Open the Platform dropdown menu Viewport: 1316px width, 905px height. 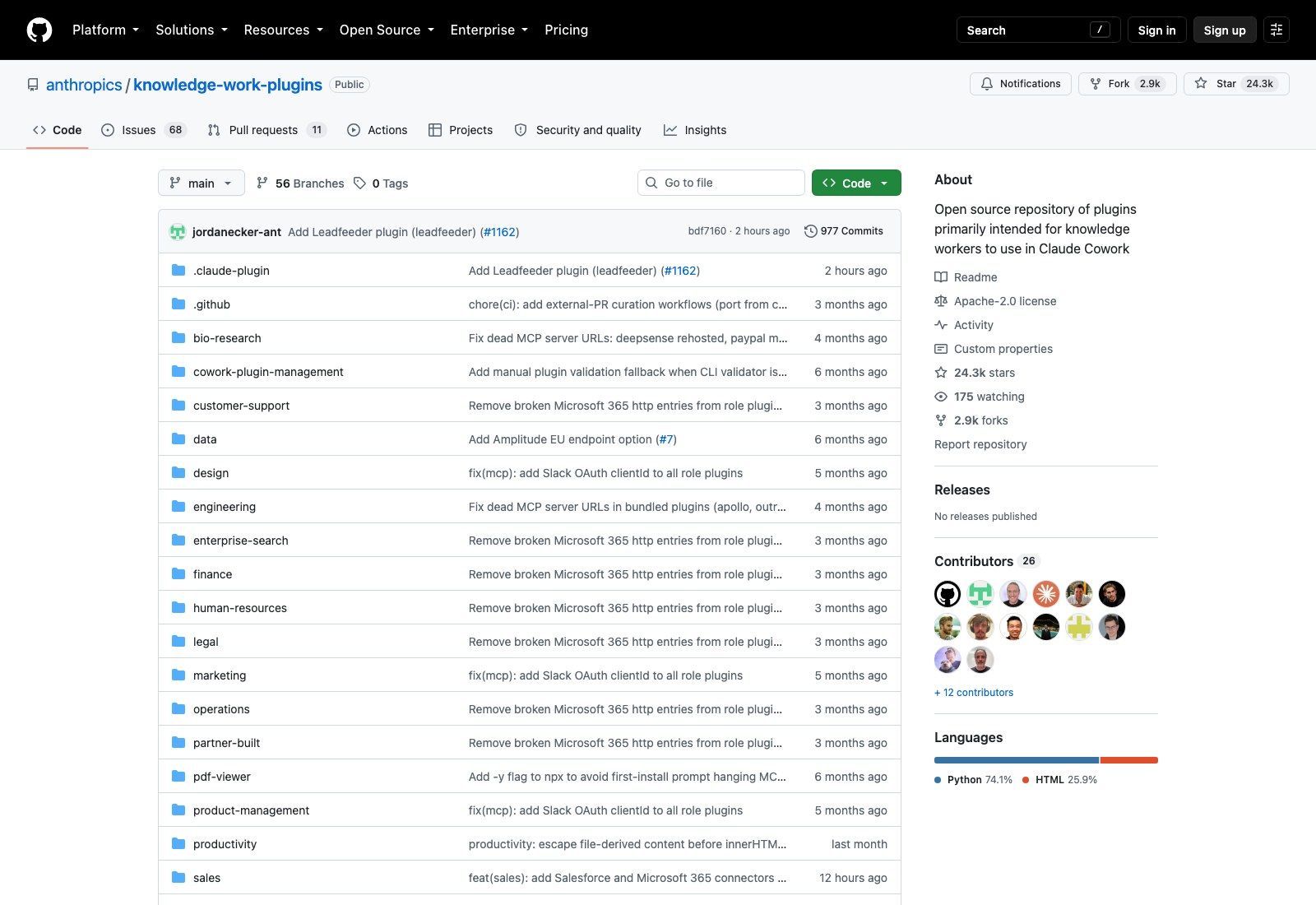[x=105, y=30]
